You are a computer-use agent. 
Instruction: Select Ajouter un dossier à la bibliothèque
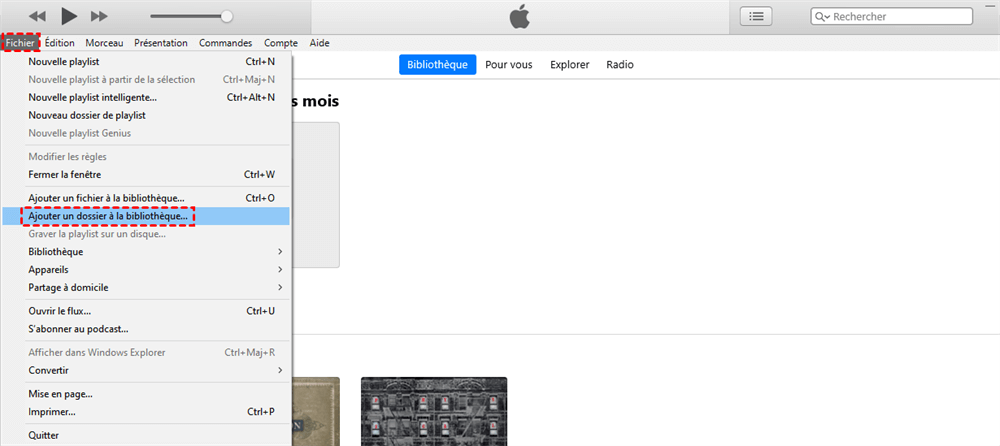tap(108, 216)
